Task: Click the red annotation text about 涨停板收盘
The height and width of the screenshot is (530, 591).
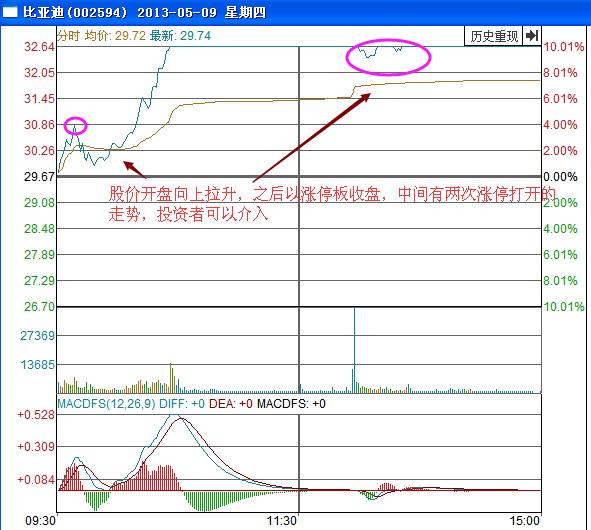Action: (x=332, y=204)
